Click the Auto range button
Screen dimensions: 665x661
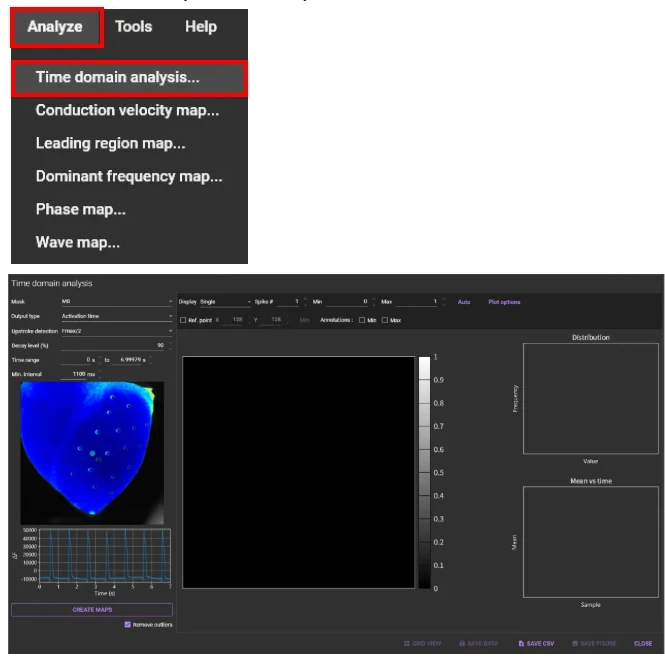(464, 301)
